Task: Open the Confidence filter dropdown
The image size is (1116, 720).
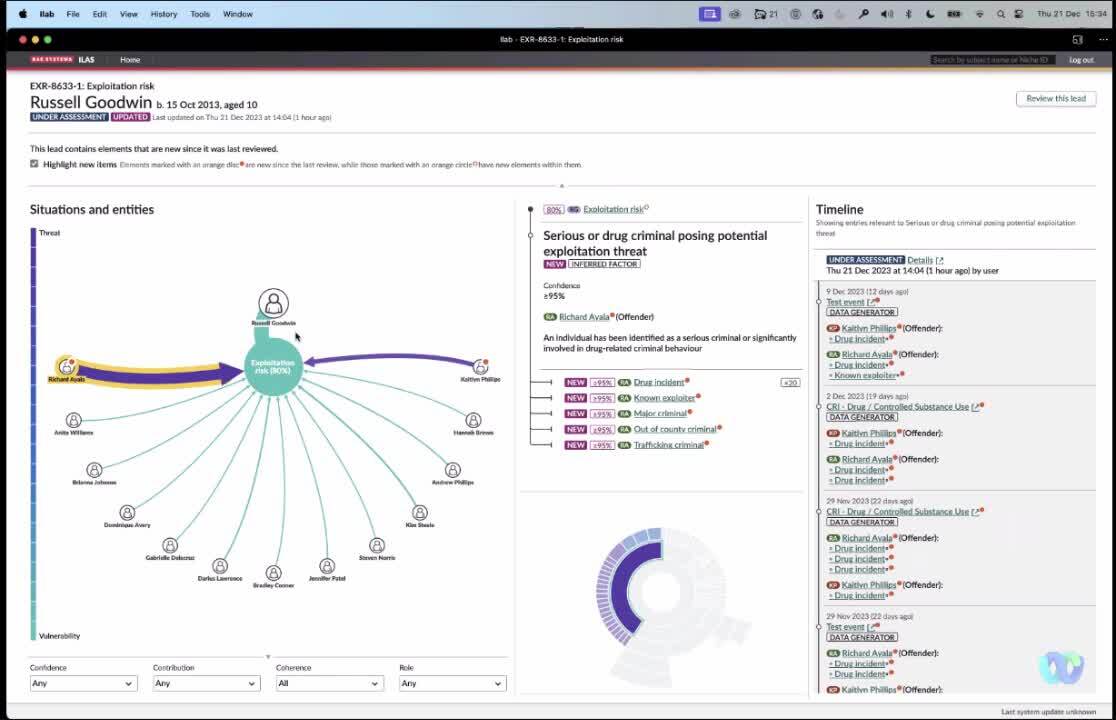Action: (x=82, y=683)
